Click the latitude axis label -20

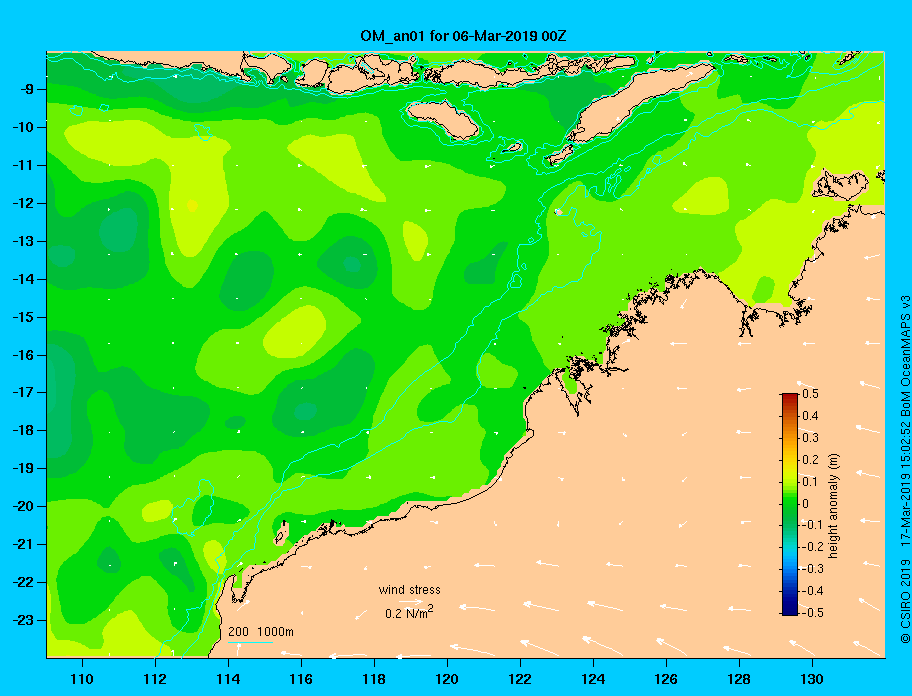23,506
